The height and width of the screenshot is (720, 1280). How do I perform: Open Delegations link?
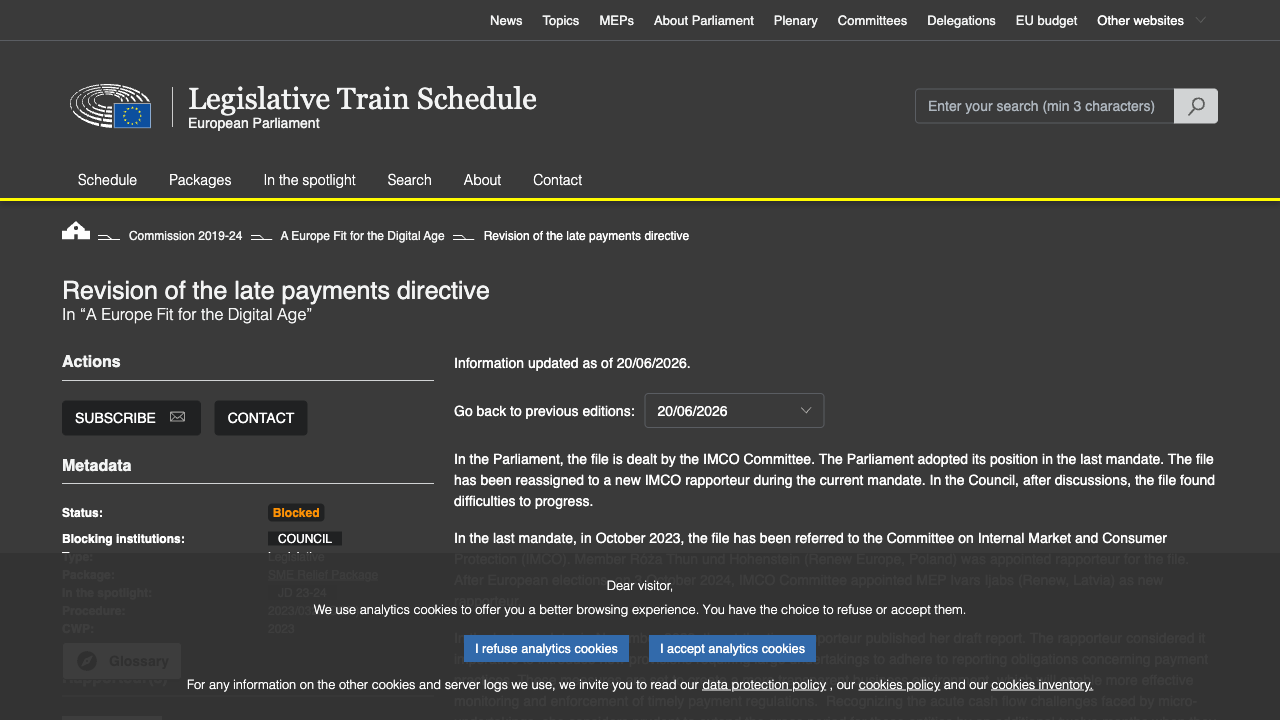tap(961, 20)
